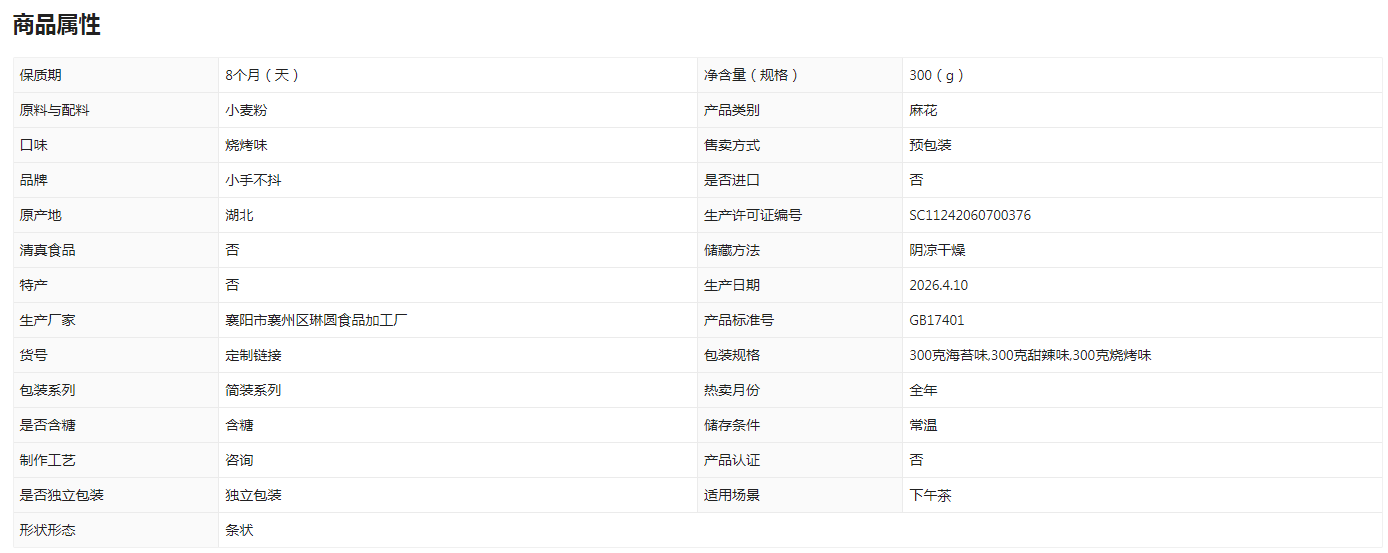Select the 制作工艺 value 咨询
Image resolution: width=1388 pixels, height=553 pixels.
pyautogui.click(x=240, y=460)
